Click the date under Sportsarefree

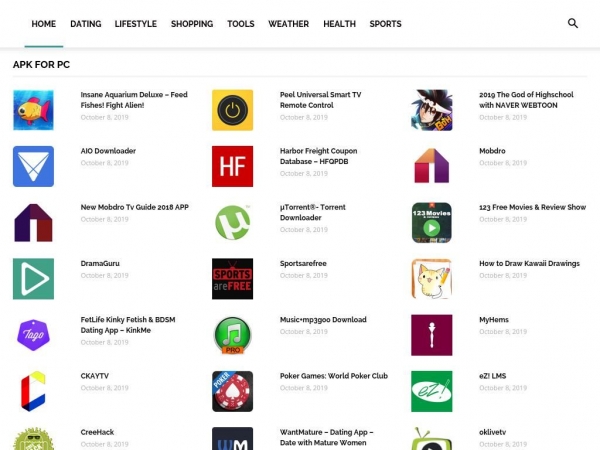point(304,275)
